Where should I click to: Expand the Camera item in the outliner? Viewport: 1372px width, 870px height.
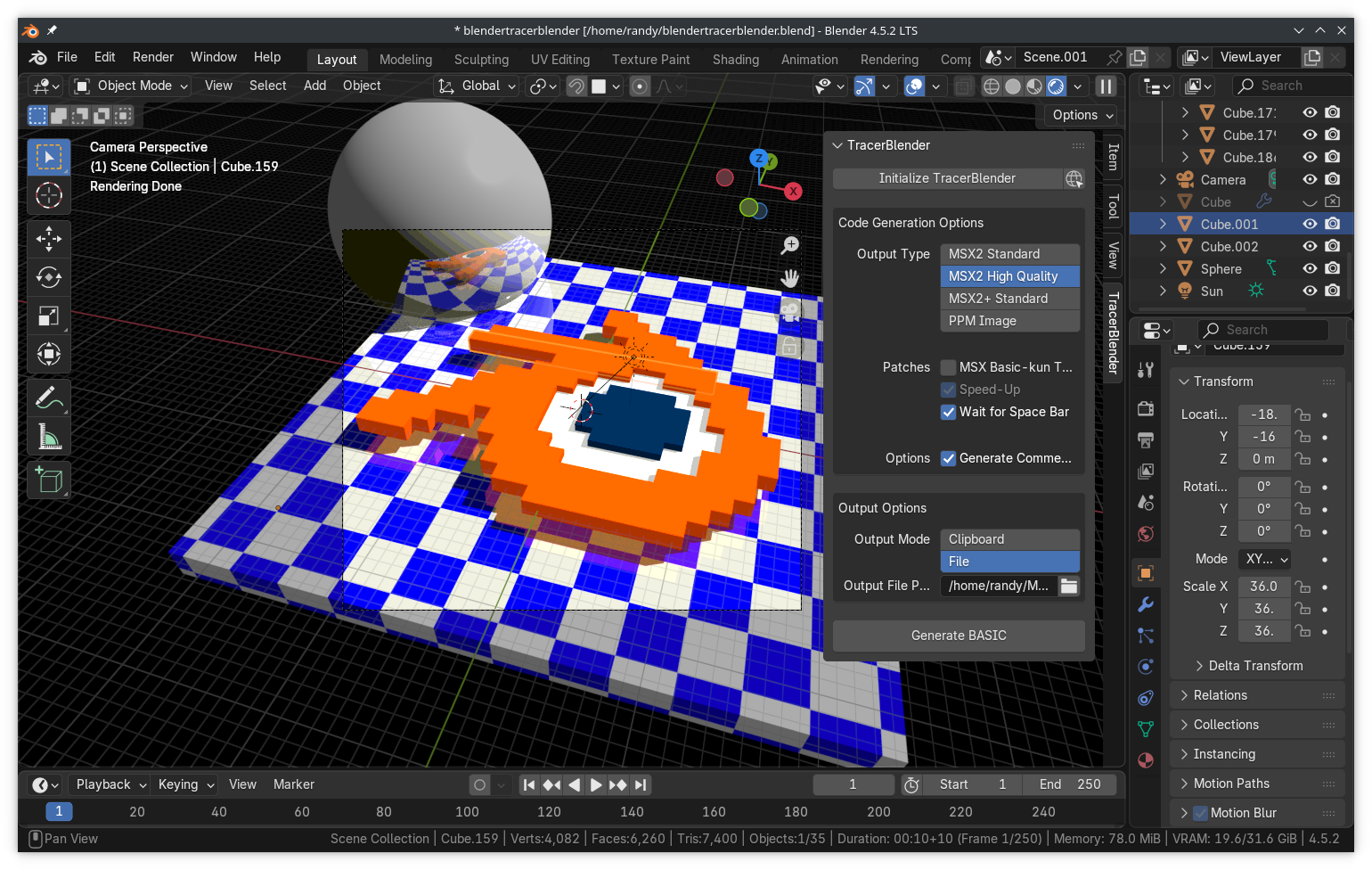pos(1163,179)
